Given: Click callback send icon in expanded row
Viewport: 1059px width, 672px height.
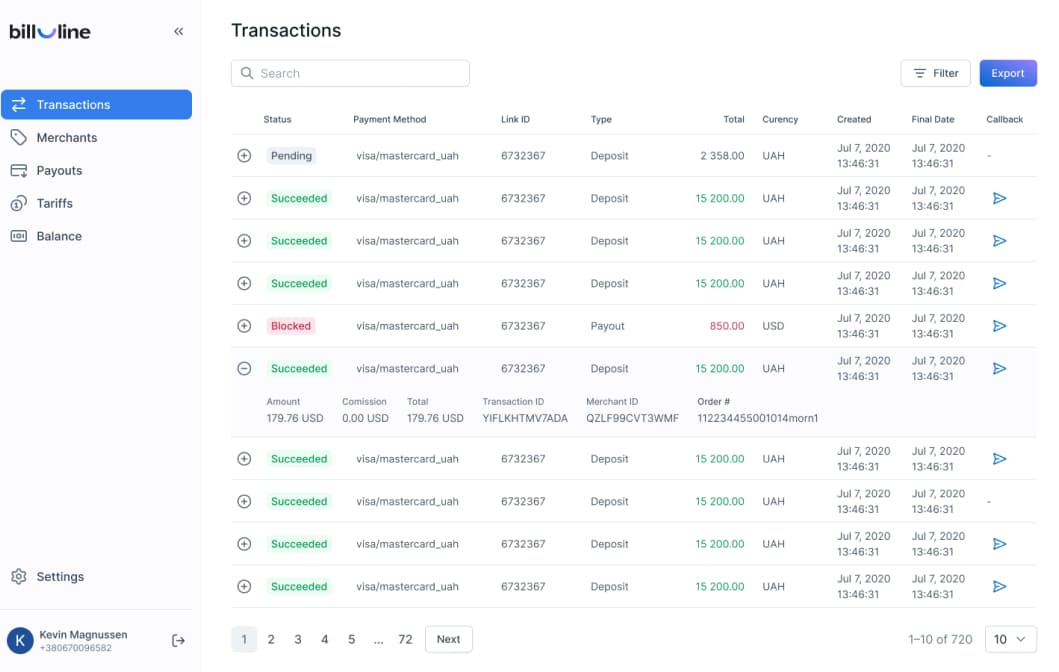Looking at the screenshot, I should point(998,369).
